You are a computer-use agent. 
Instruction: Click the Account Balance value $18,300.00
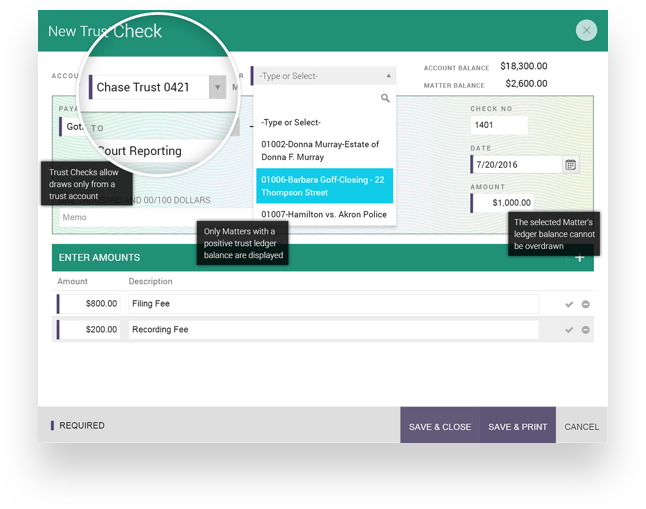tap(524, 66)
